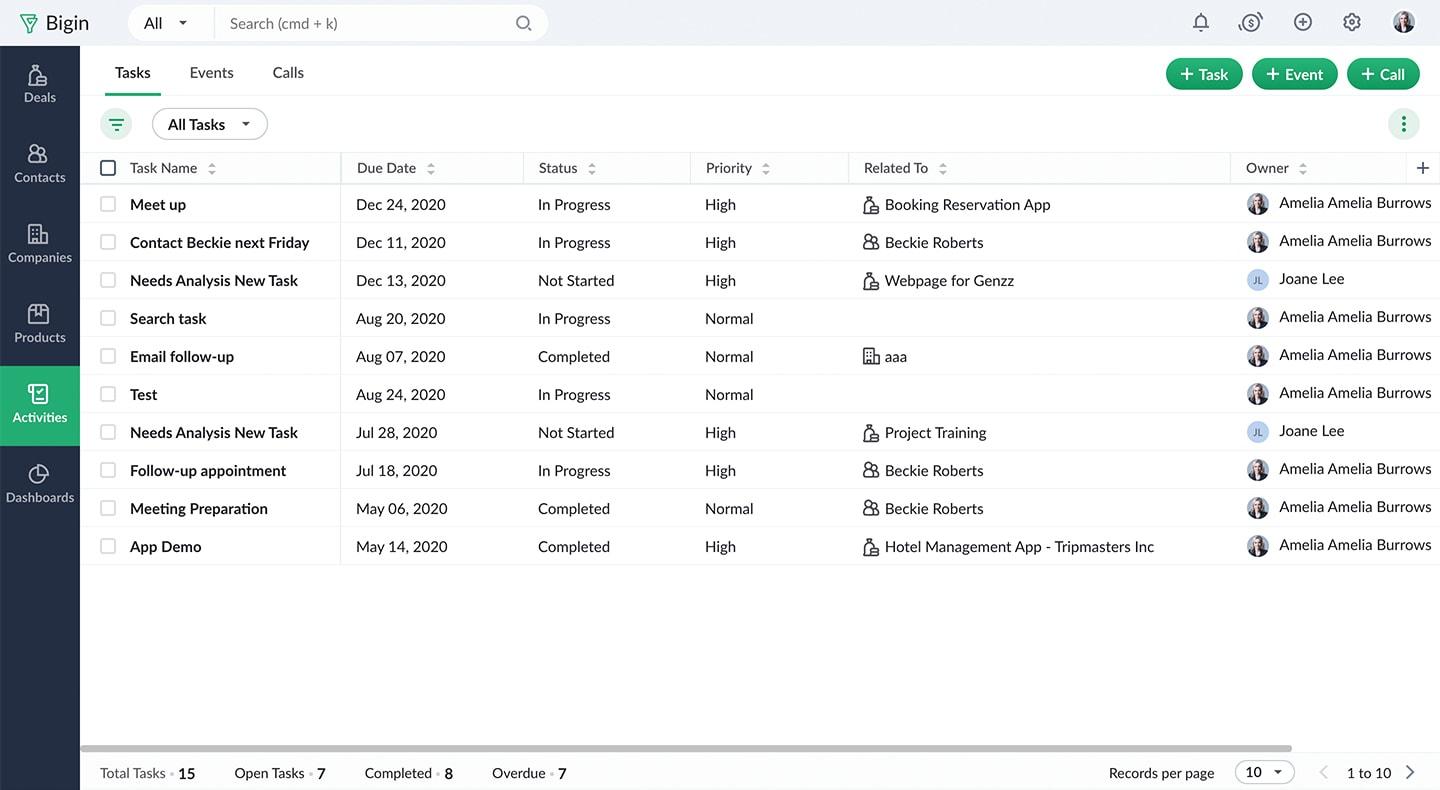Sort by Owner column arrows
This screenshot has width=1440, height=790.
(x=1303, y=169)
